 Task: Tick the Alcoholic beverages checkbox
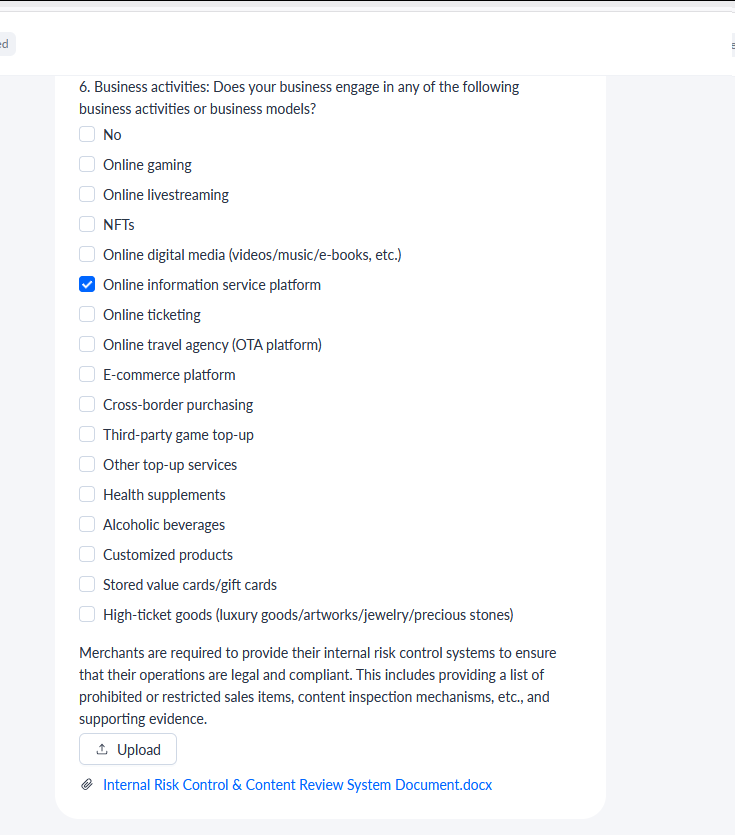(x=87, y=524)
